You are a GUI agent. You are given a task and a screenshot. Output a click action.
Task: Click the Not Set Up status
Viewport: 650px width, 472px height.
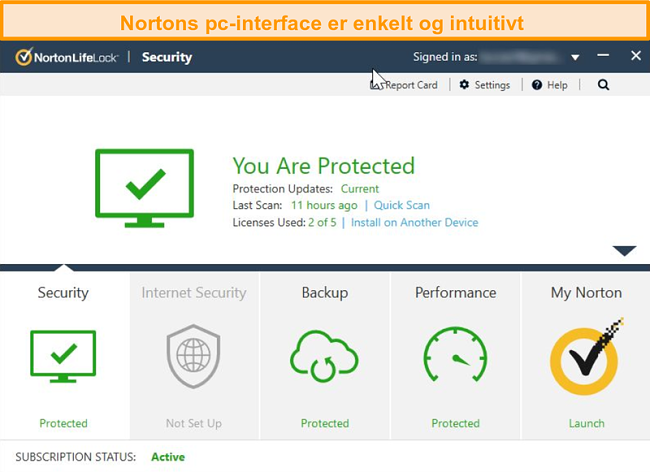[194, 423]
